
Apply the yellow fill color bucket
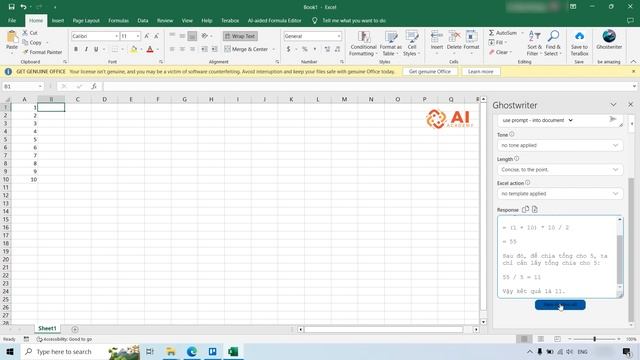pos(133,49)
